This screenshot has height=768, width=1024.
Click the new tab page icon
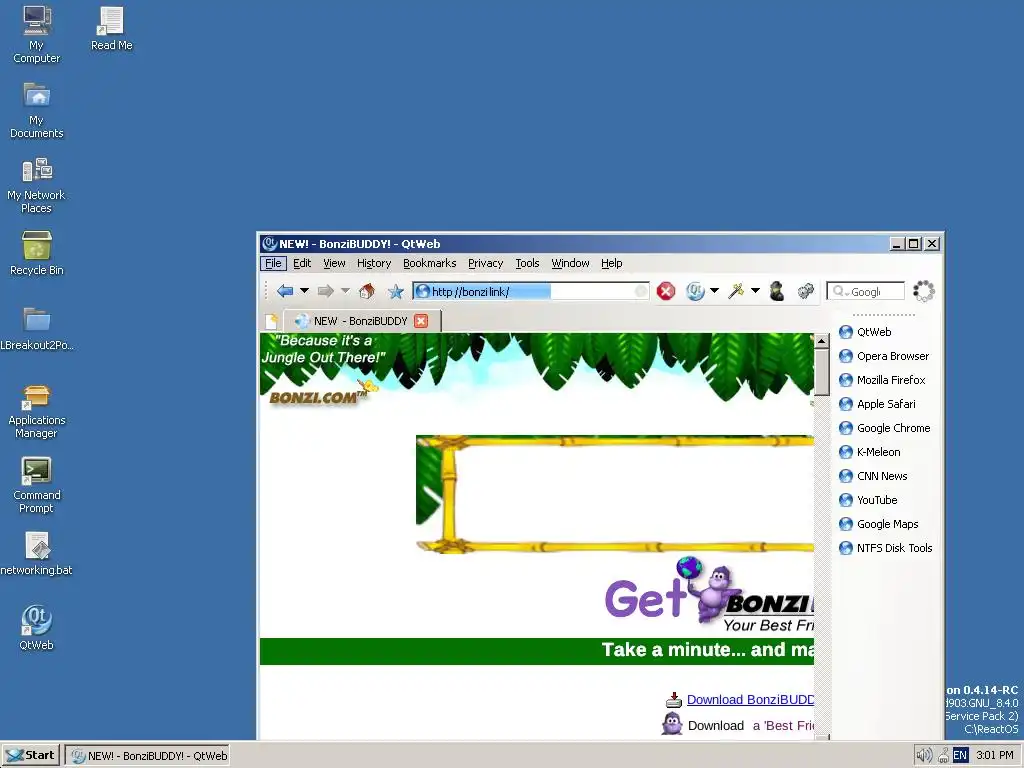(272, 321)
